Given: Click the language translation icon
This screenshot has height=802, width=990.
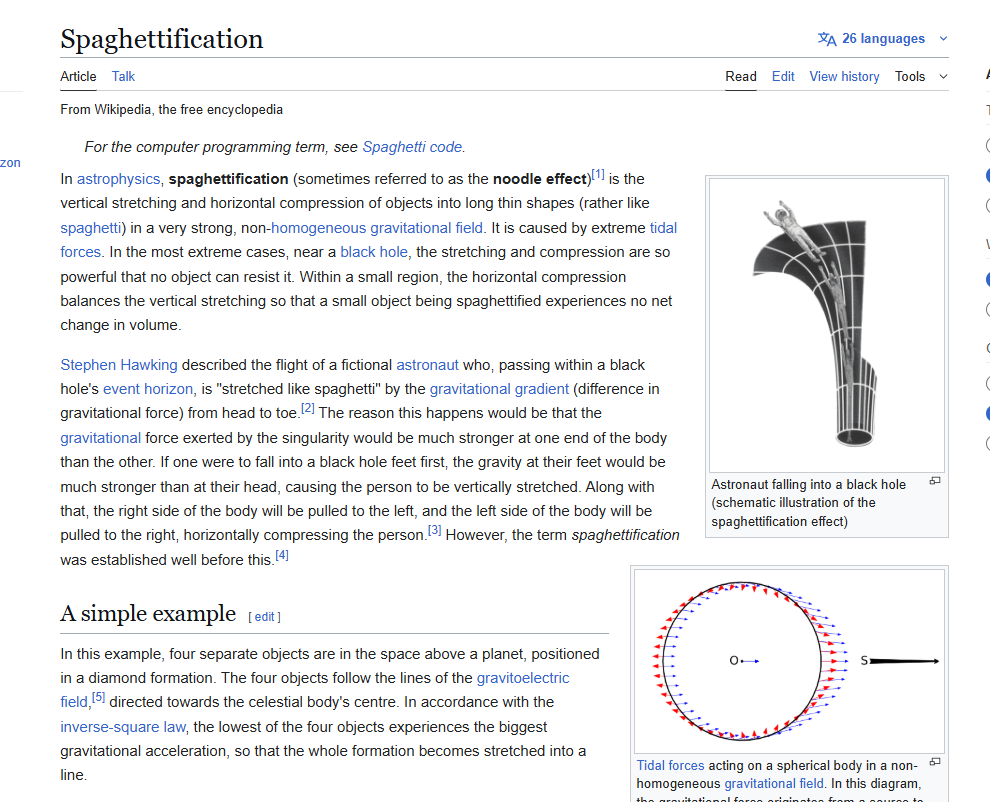Looking at the screenshot, I should point(826,39).
